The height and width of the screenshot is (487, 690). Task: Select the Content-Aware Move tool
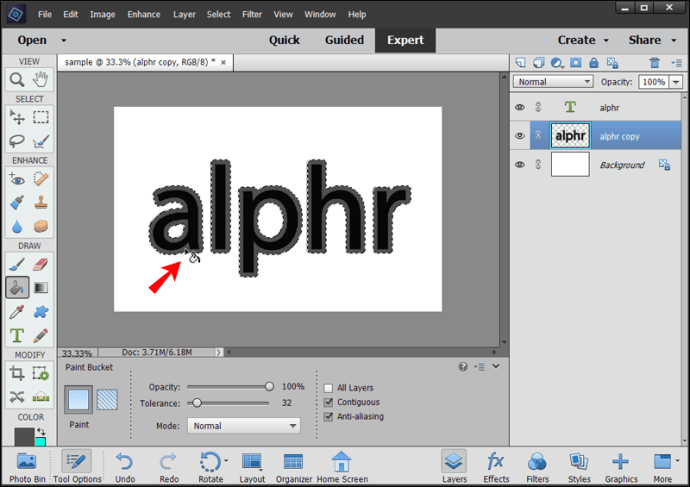[x=17, y=397]
